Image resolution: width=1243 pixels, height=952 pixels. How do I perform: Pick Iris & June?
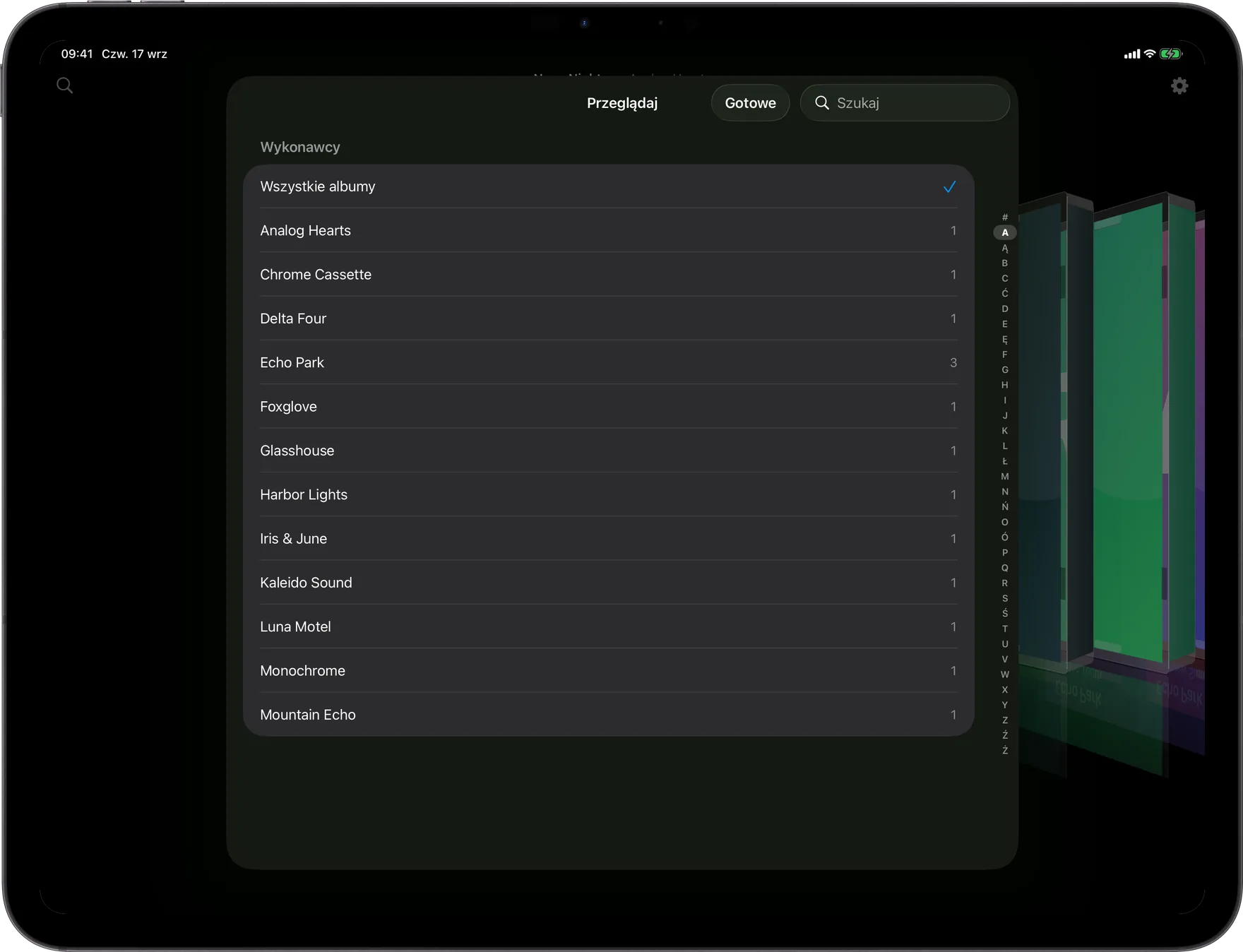click(609, 538)
